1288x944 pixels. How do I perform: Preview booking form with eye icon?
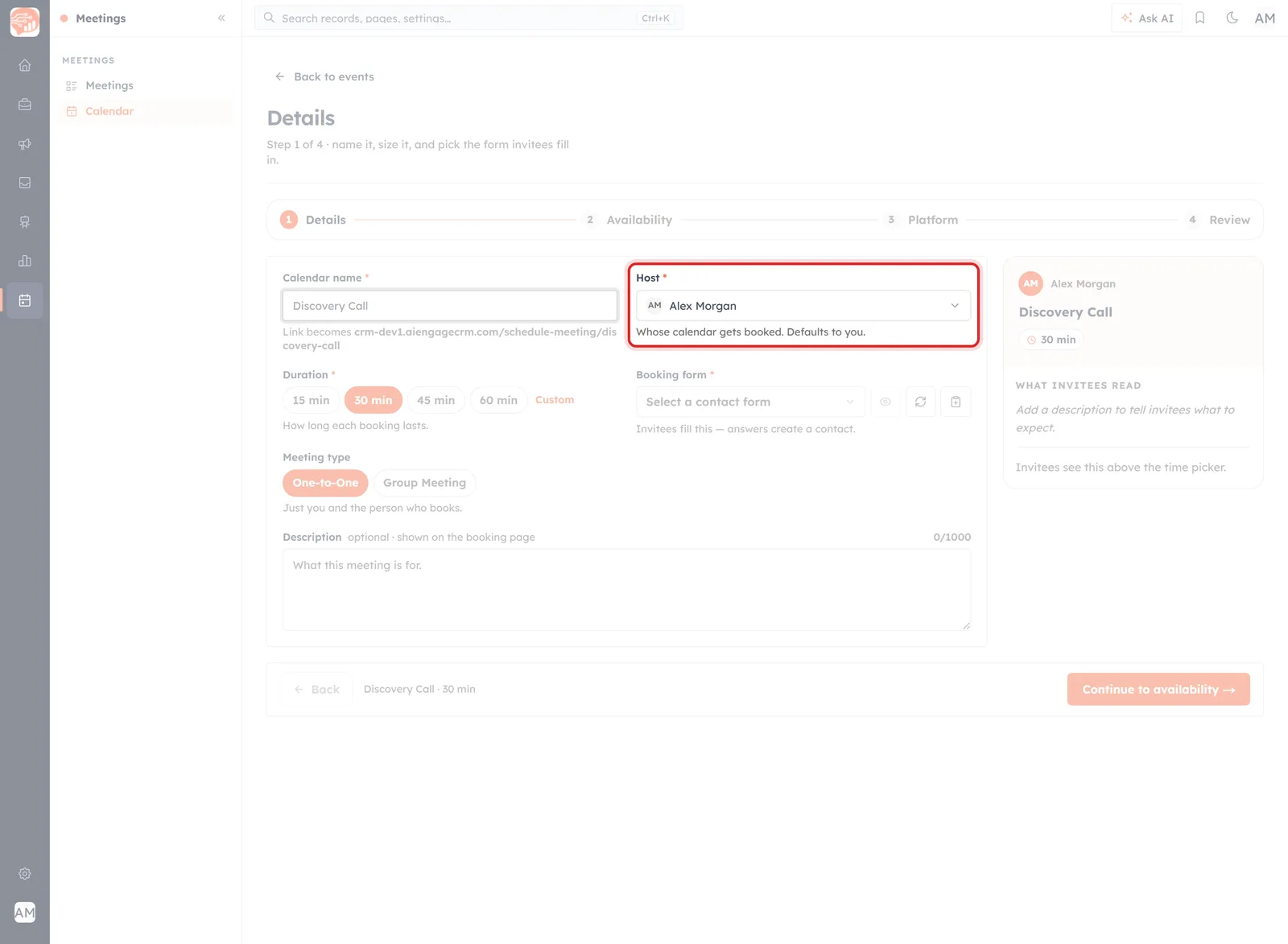pyautogui.click(x=885, y=402)
